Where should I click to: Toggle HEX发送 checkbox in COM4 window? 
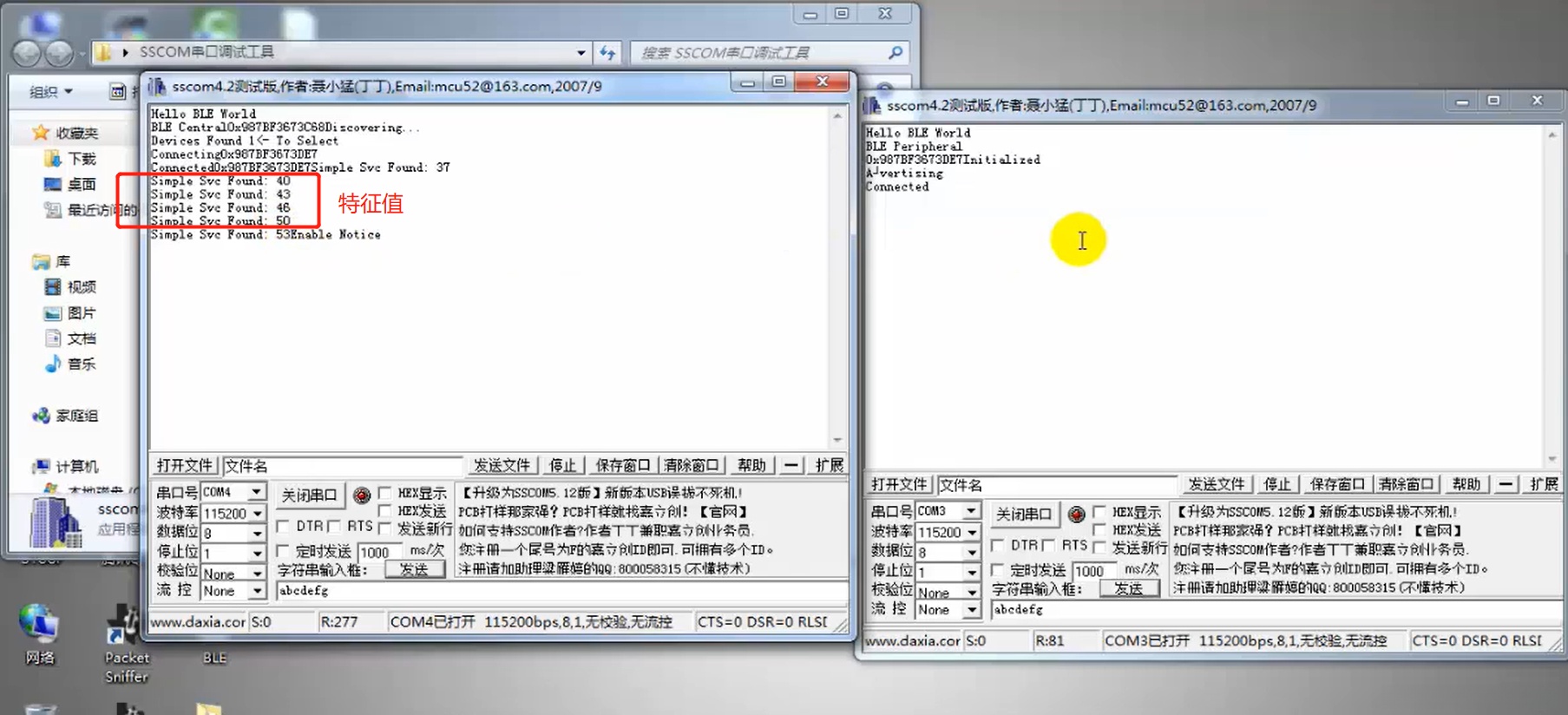384,511
